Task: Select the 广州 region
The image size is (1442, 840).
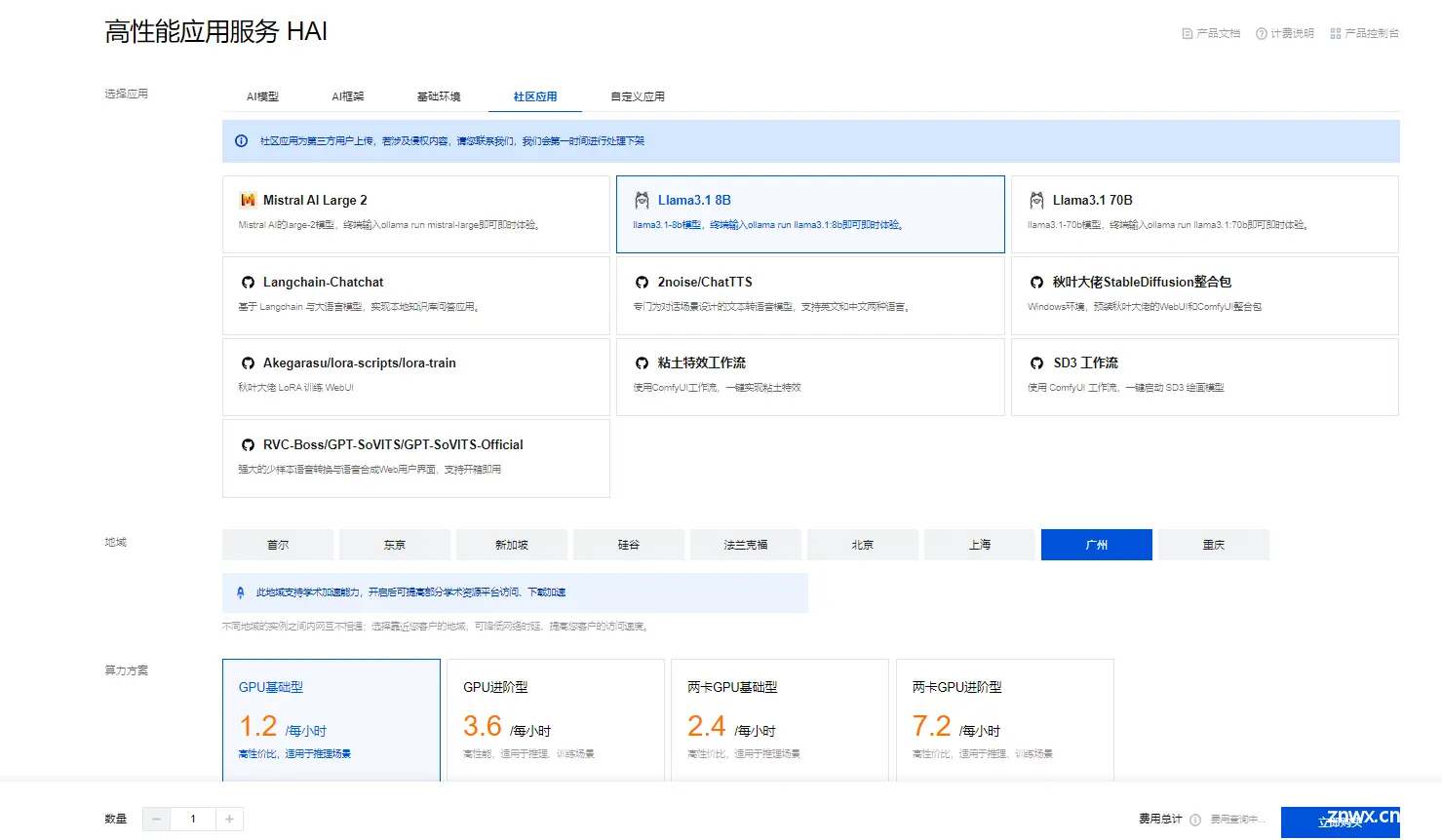Action: 1097,545
